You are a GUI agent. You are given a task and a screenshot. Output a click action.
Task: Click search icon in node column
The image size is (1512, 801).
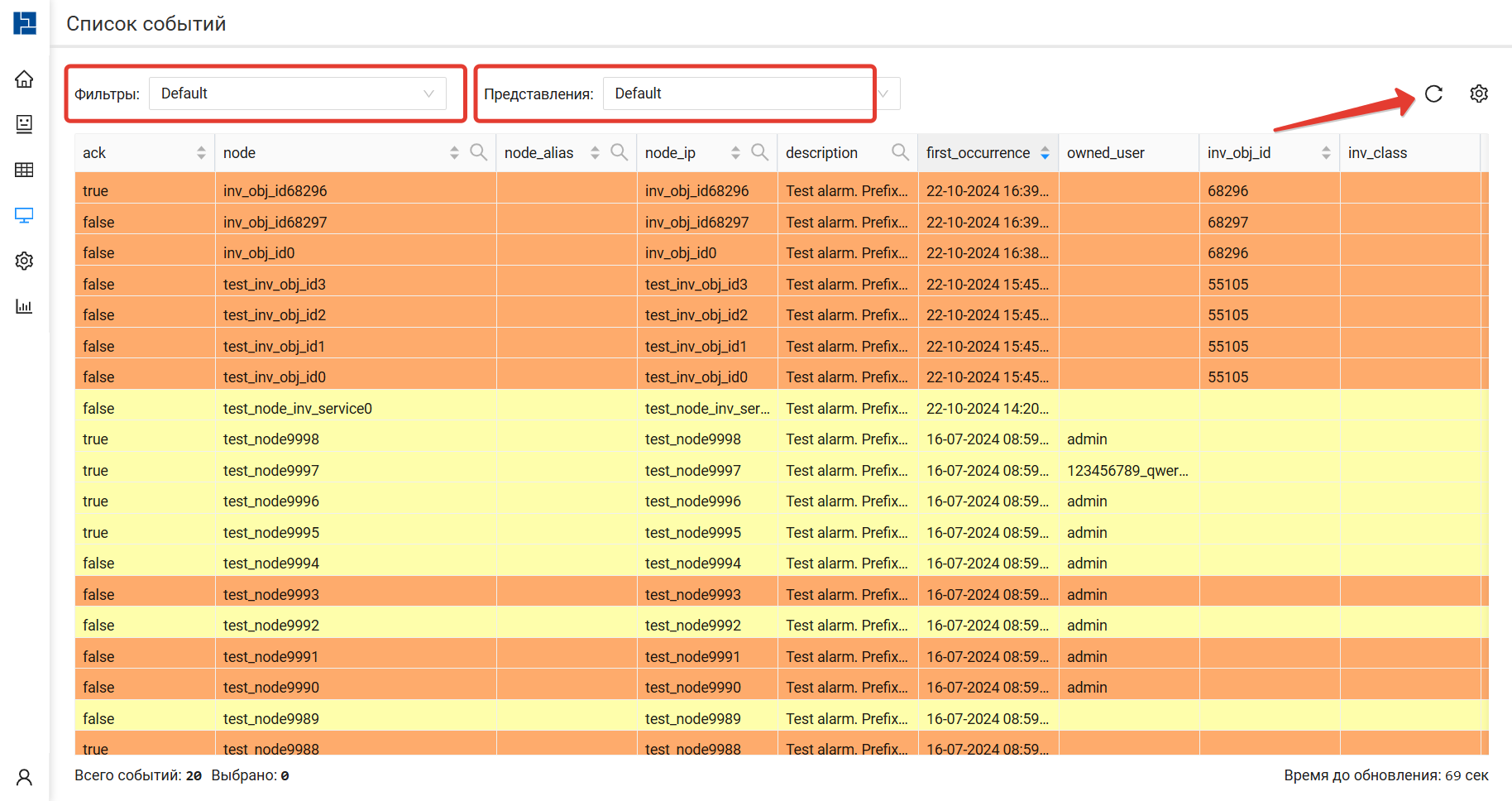[x=478, y=152]
